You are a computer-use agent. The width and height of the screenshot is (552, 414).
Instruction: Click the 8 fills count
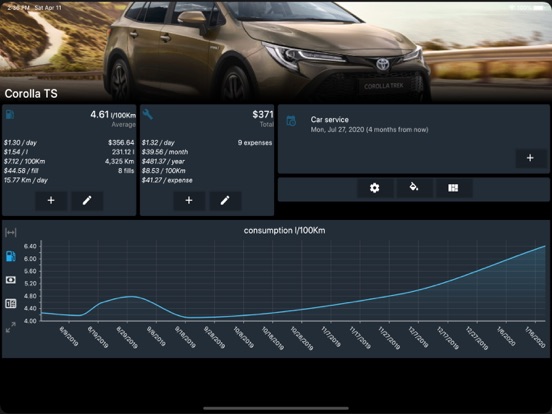(126, 171)
